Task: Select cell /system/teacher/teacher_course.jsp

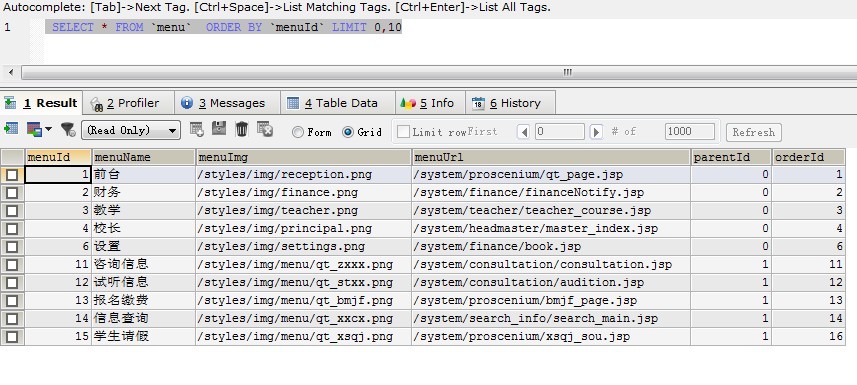Action: [x=551, y=211]
